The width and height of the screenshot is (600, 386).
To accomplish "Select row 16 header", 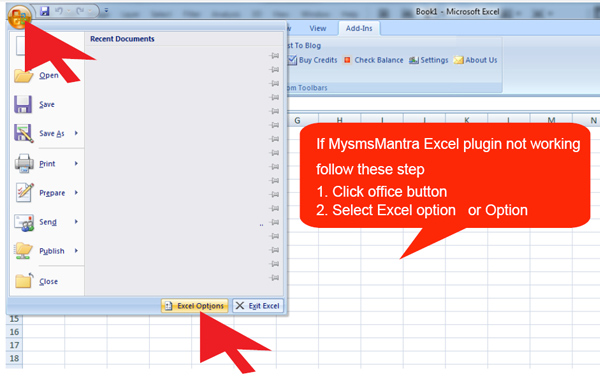I will click(x=14, y=332).
